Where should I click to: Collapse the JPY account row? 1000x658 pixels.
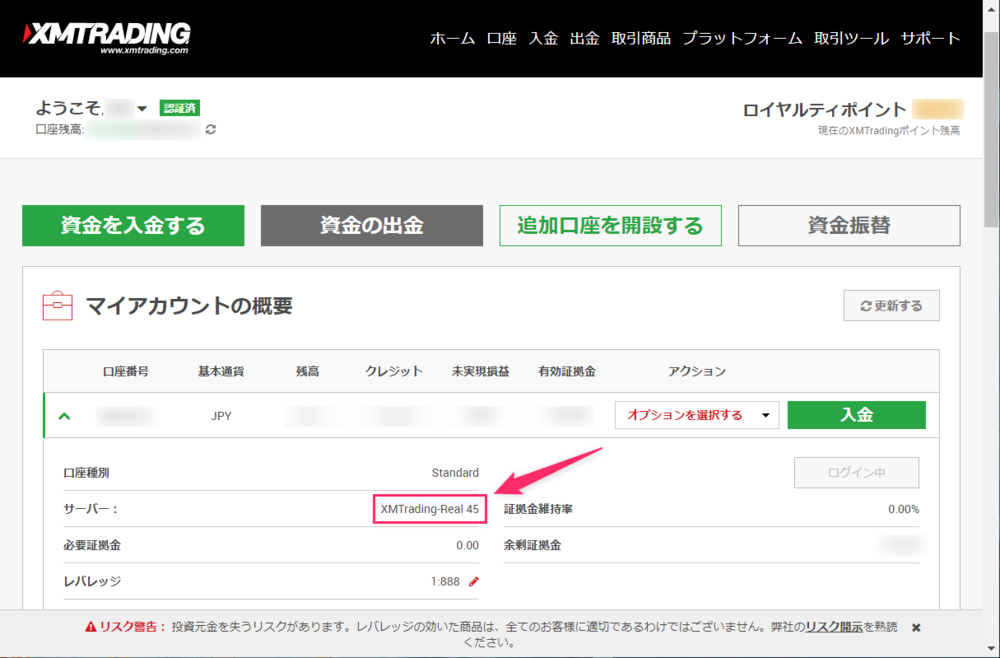pyautogui.click(x=64, y=416)
